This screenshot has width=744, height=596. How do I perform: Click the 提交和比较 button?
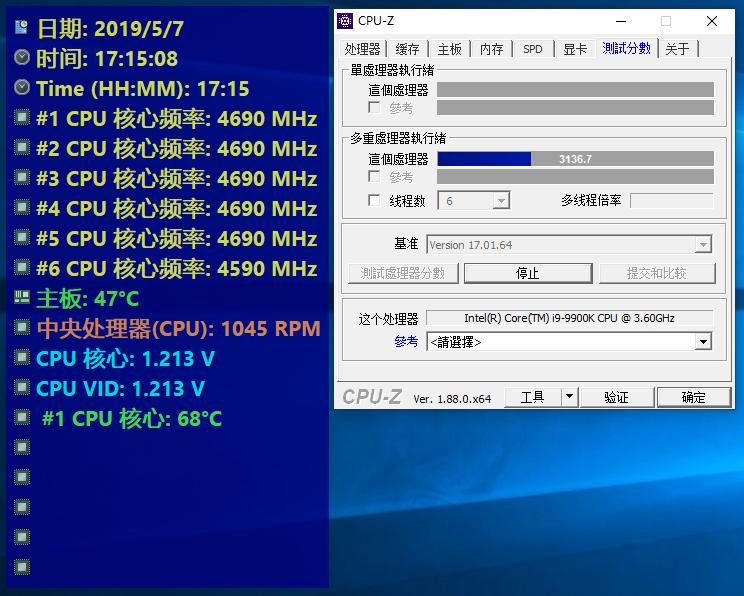point(657,273)
